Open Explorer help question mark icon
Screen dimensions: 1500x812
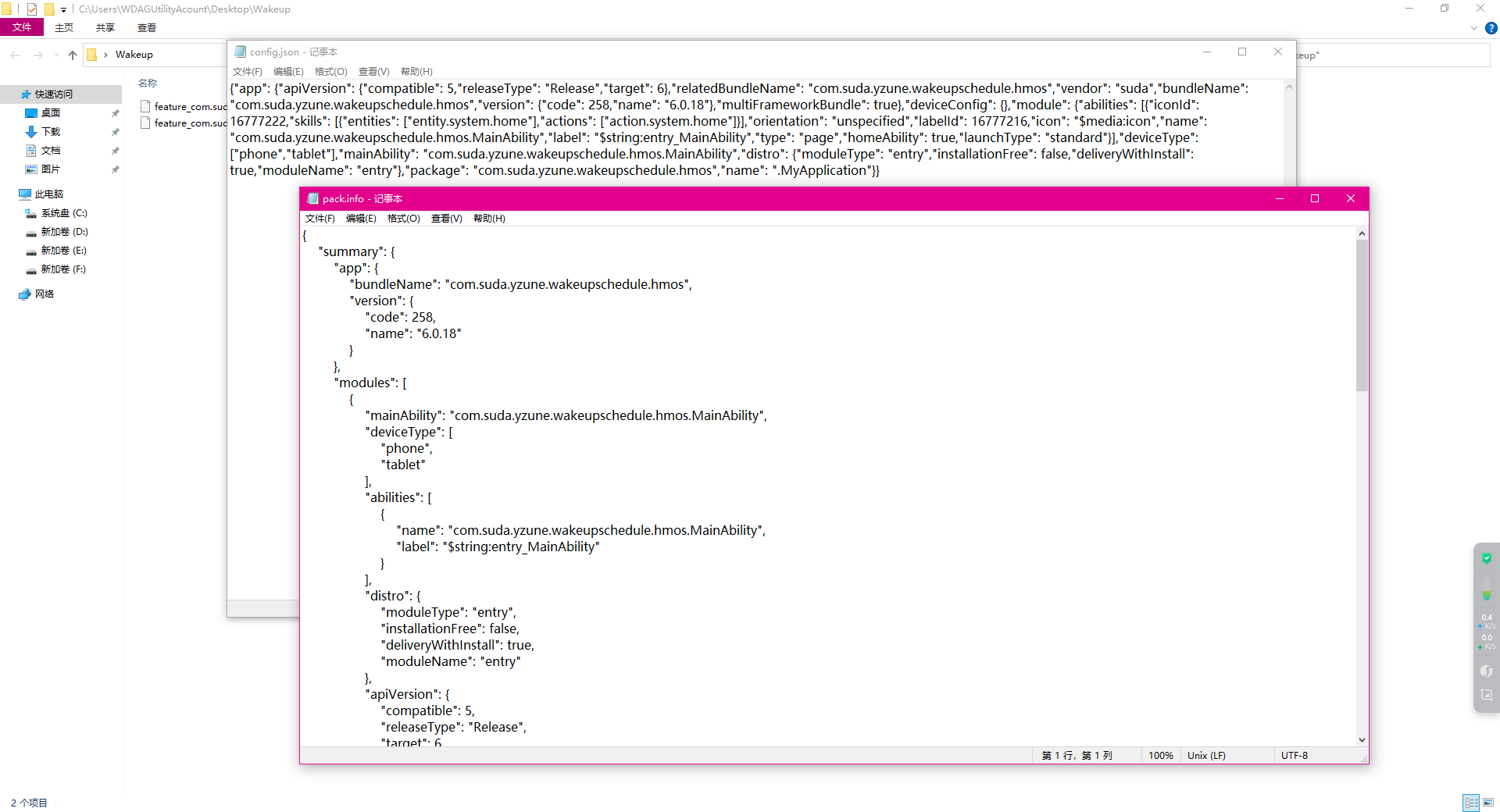(1491, 28)
